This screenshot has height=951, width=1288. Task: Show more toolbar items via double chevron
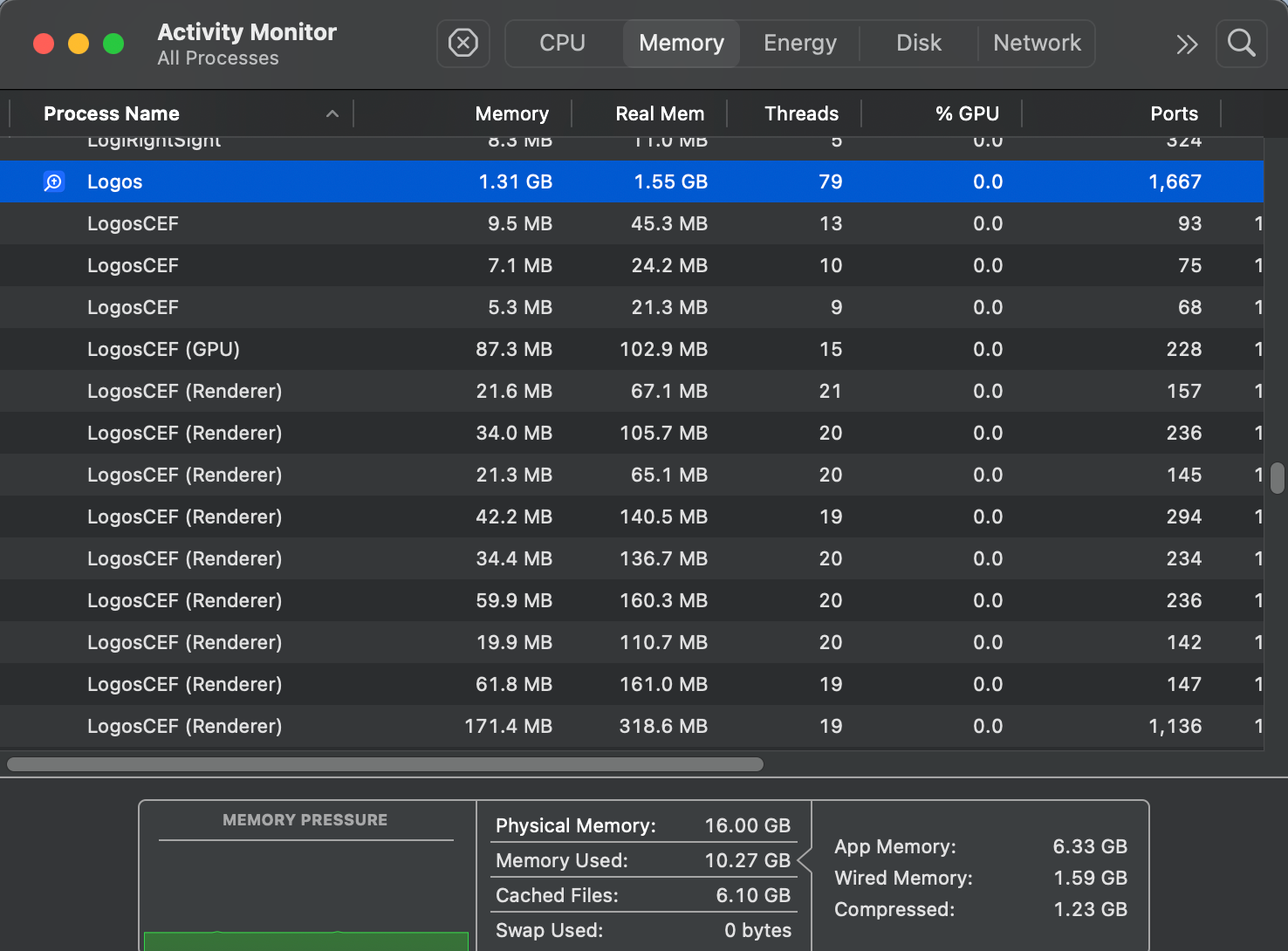pos(1187,44)
